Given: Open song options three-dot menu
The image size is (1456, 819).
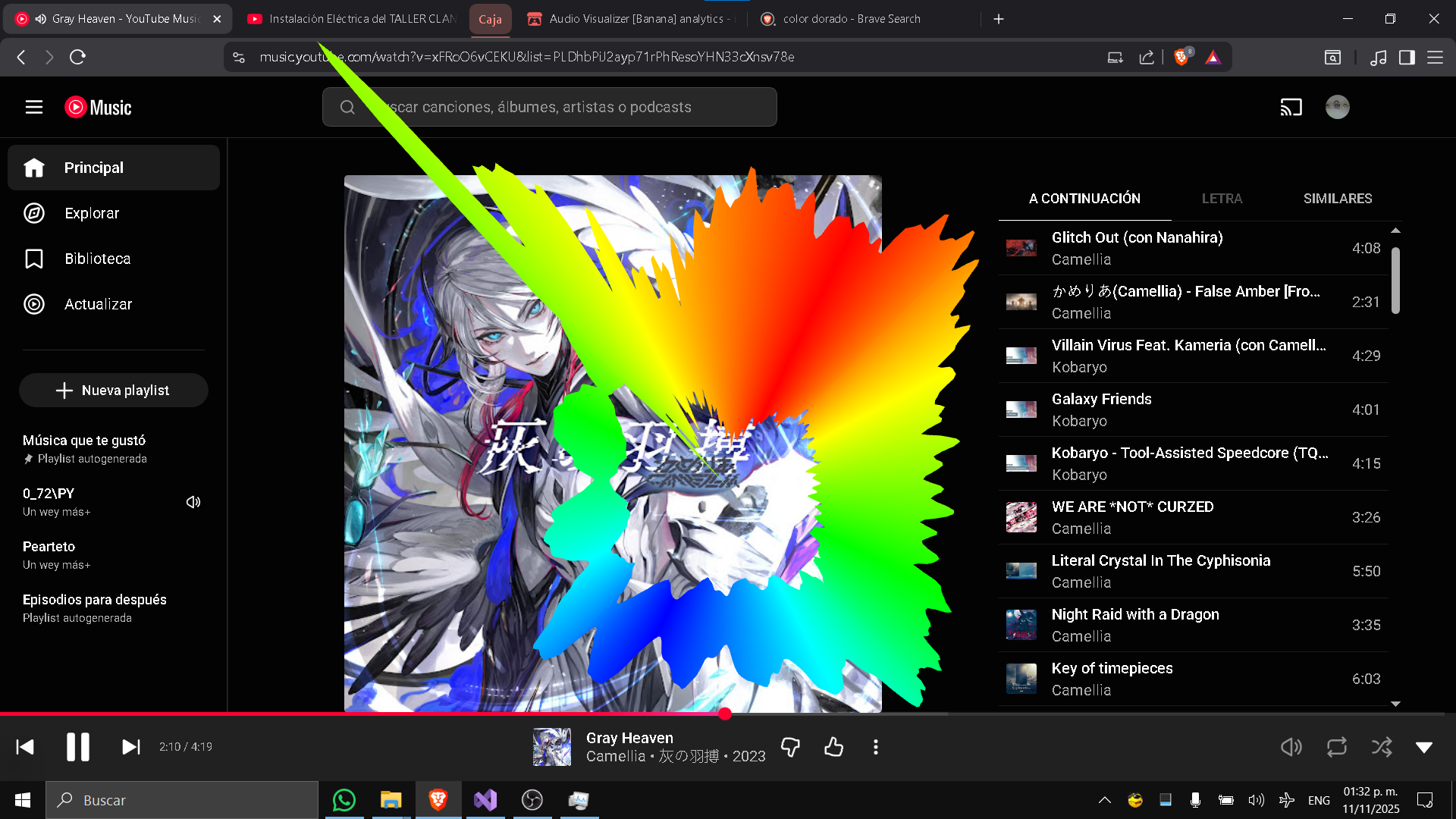Looking at the screenshot, I should (x=876, y=747).
